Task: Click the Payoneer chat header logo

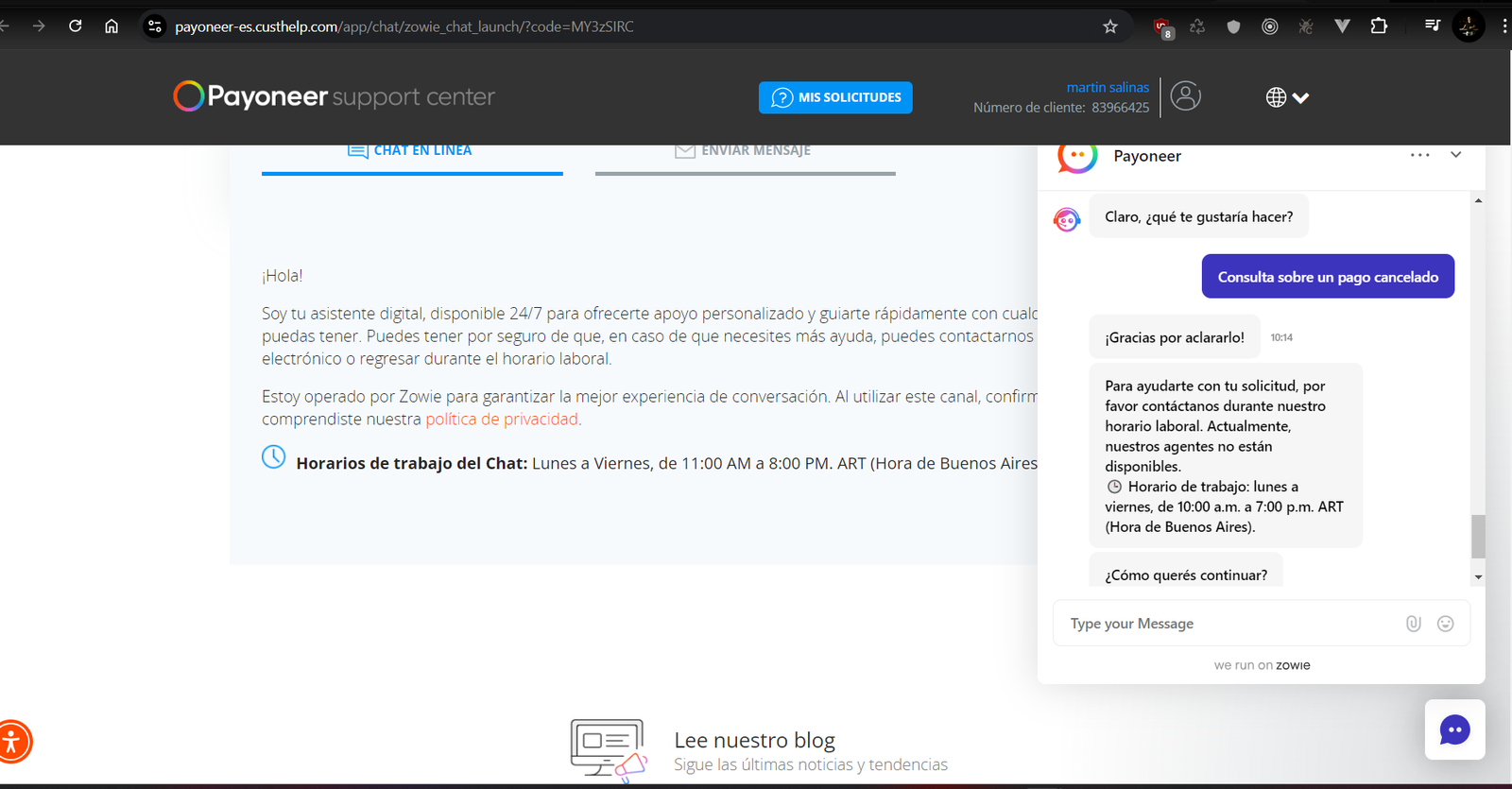Action: pyautogui.click(x=1077, y=157)
